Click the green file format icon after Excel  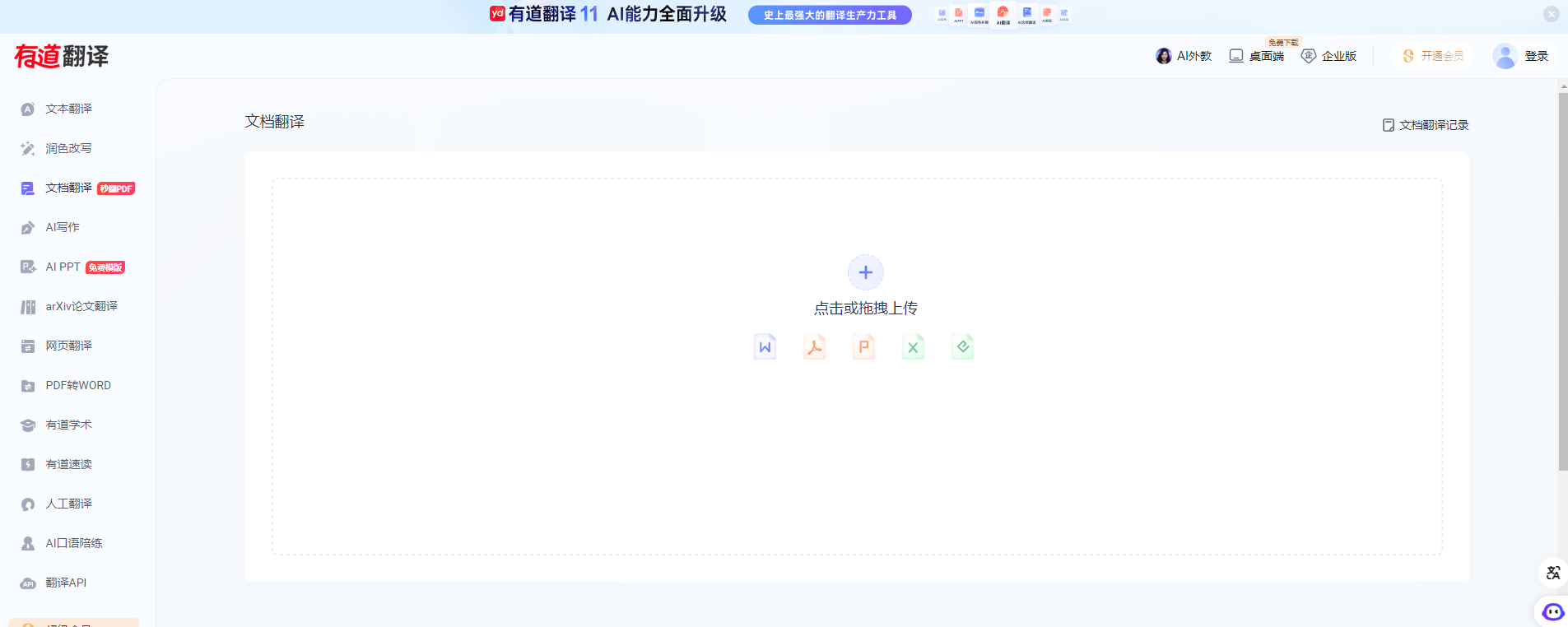pos(962,346)
